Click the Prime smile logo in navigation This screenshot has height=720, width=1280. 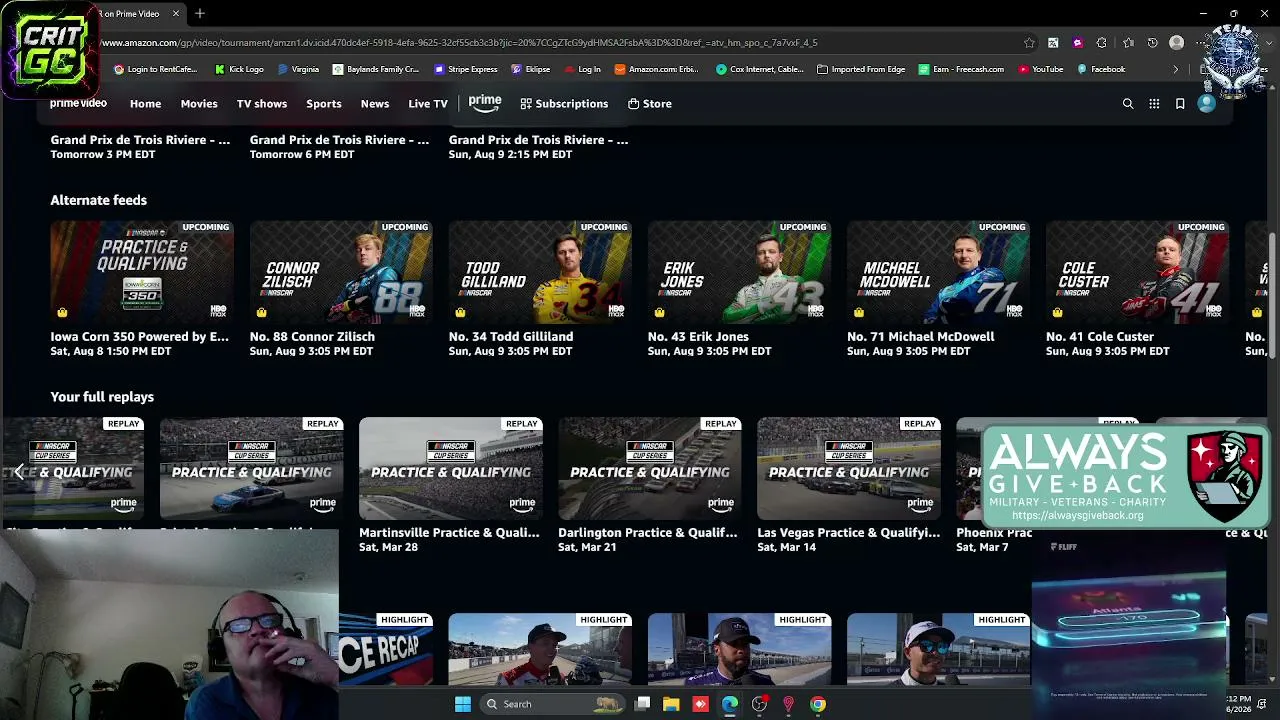click(485, 103)
